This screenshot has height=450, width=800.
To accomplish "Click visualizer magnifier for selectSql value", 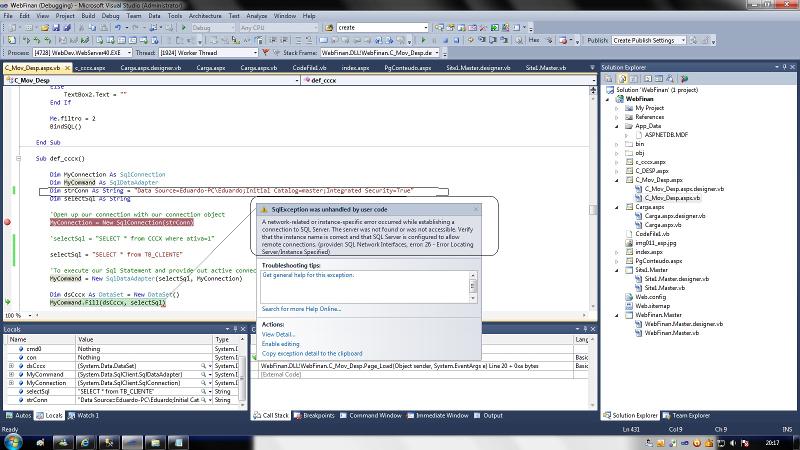I will (x=203, y=391).
